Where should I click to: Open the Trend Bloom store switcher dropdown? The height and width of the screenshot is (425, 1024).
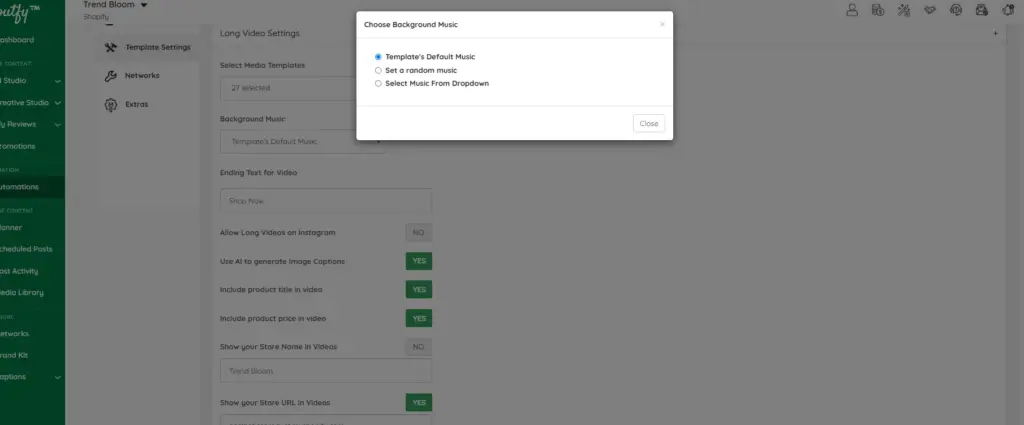coord(116,5)
